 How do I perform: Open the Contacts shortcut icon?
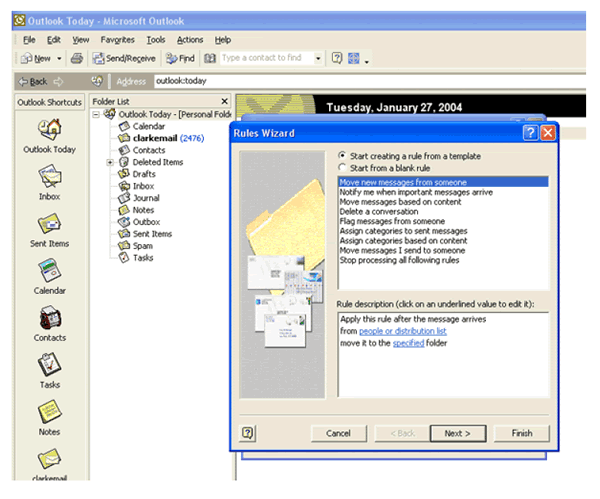coord(49,318)
